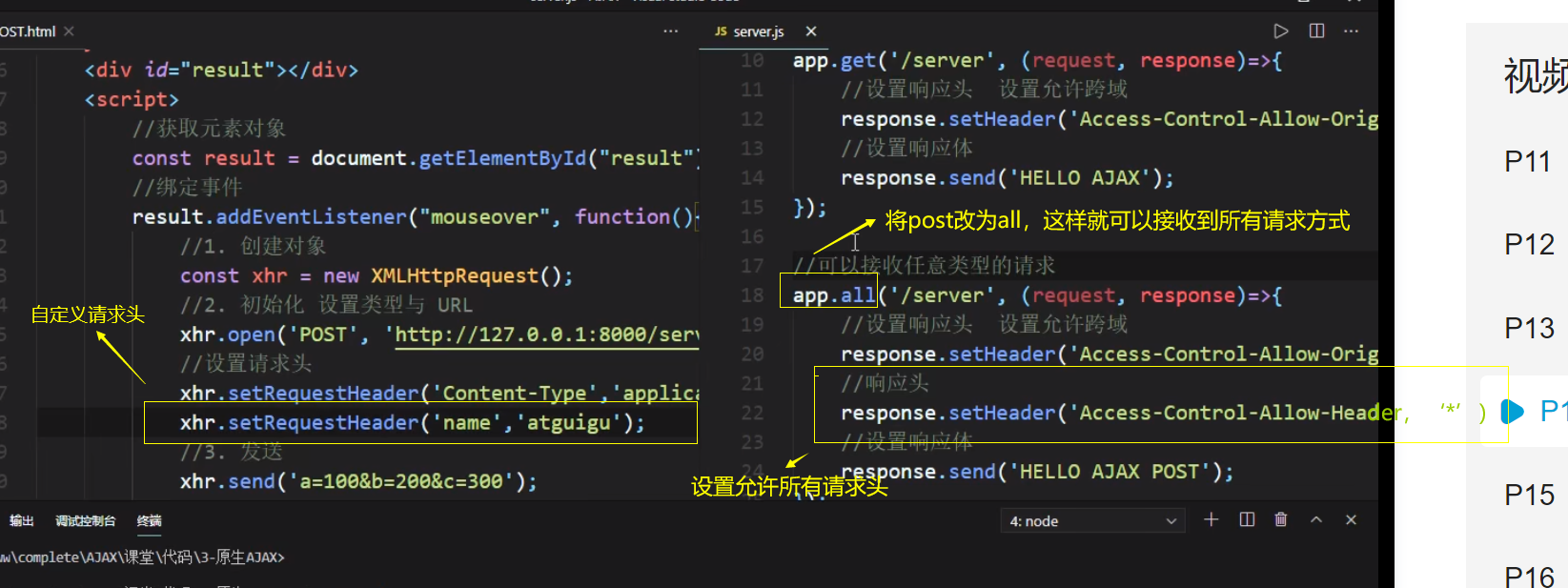Click the 视频 heading in the playlist
The width and height of the screenshot is (1568, 588).
[x=1536, y=76]
